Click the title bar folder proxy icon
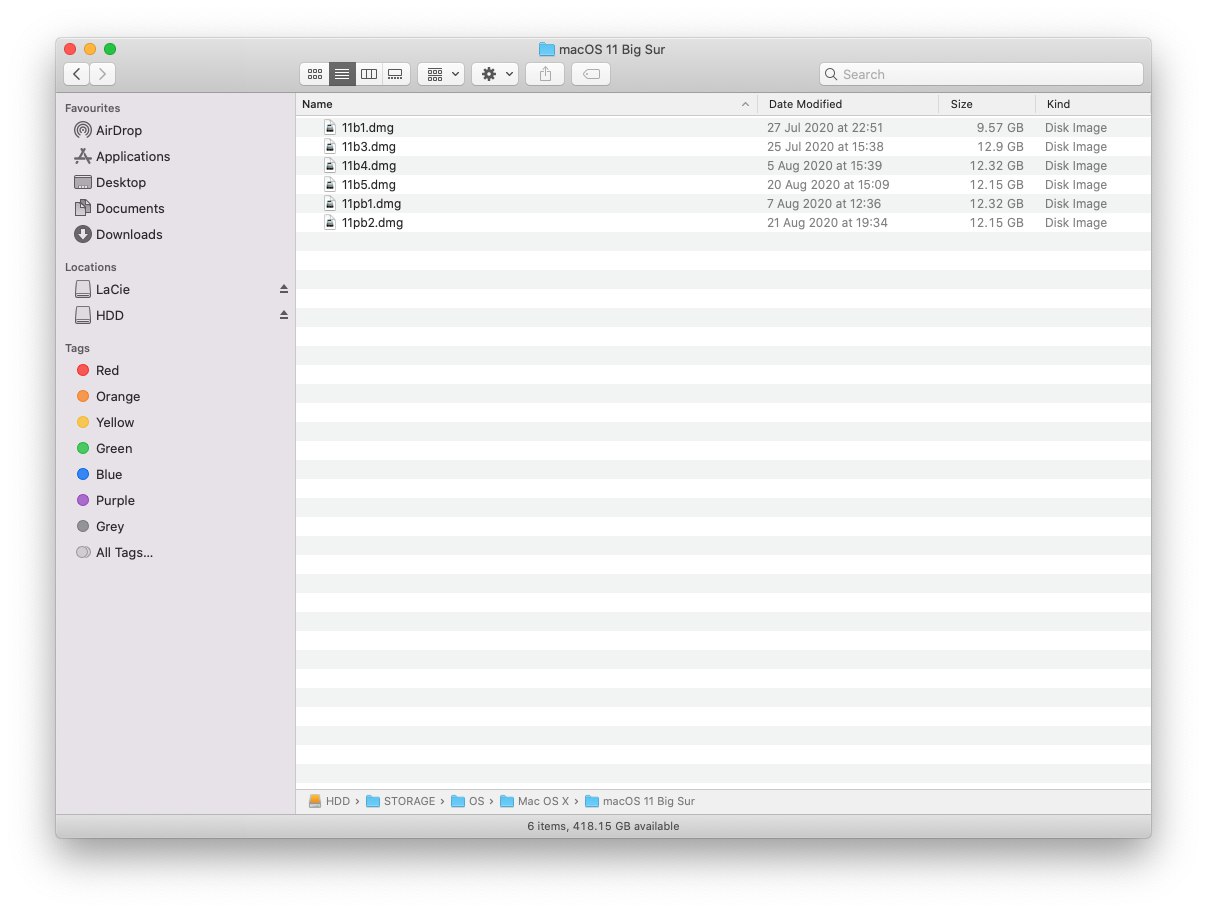Image resolution: width=1207 pixels, height=912 pixels. click(546, 49)
